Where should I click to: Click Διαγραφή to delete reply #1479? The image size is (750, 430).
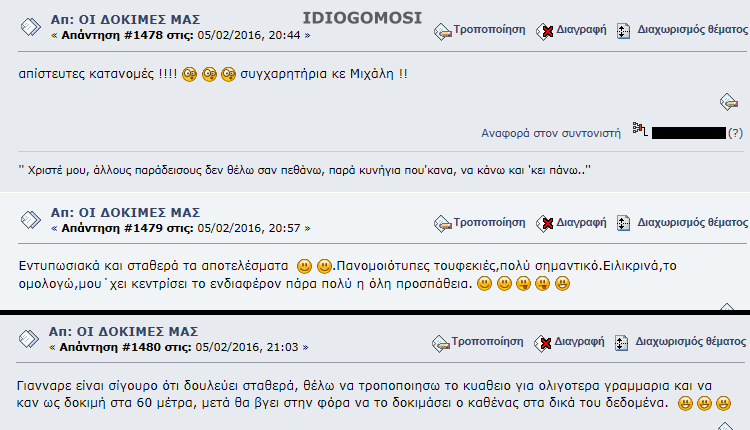click(x=581, y=222)
